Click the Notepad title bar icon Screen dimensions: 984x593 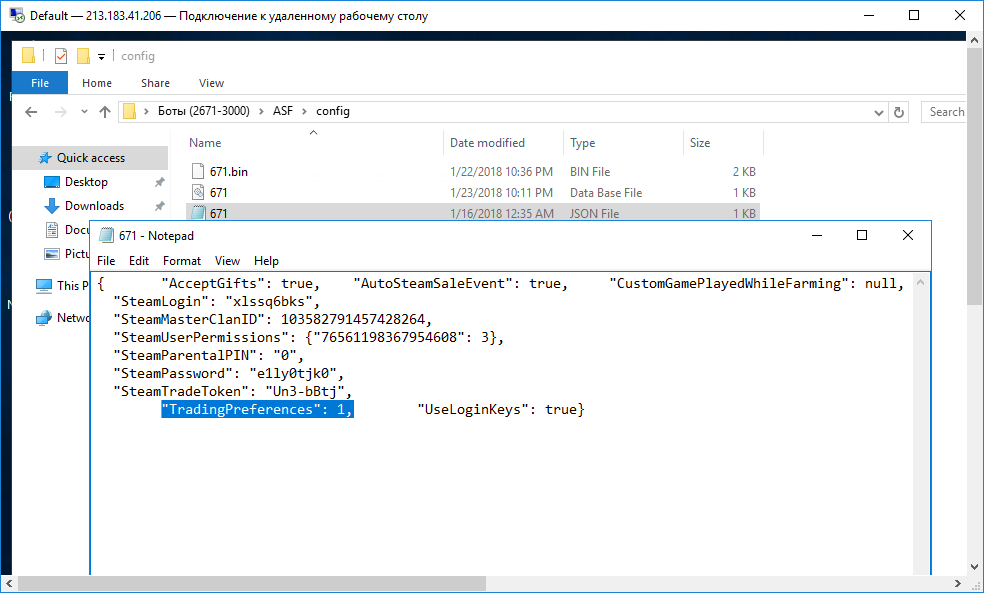pyautogui.click(x=107, y=235)
